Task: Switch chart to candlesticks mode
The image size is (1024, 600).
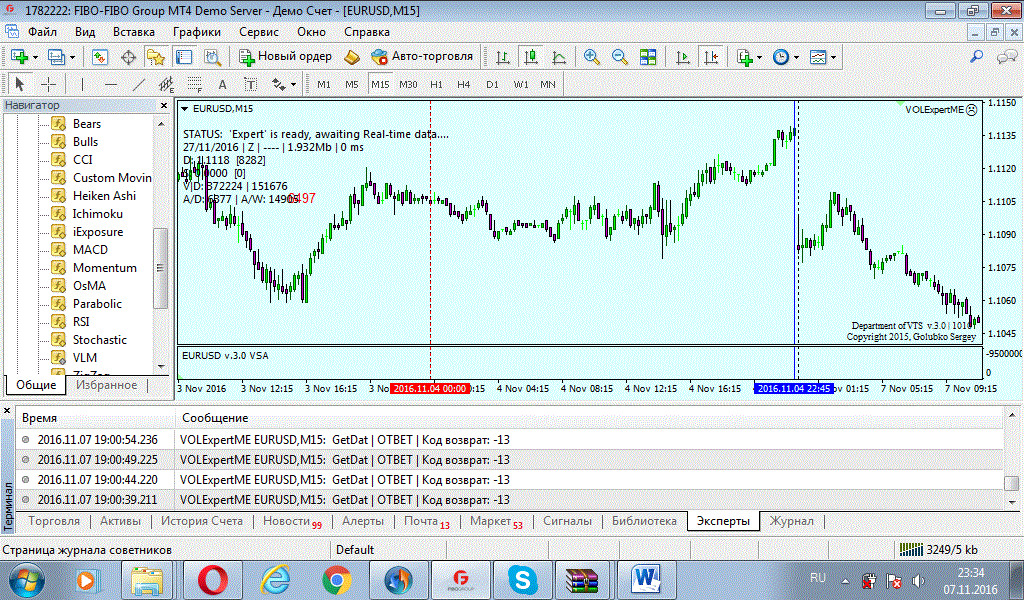Action: click(x=531, y=57)
